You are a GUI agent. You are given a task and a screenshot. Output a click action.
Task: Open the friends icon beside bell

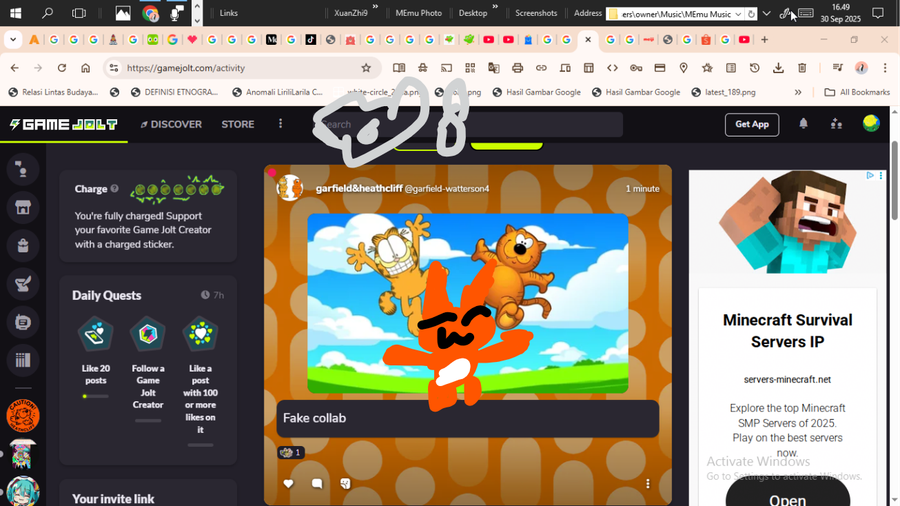point(836,124)
